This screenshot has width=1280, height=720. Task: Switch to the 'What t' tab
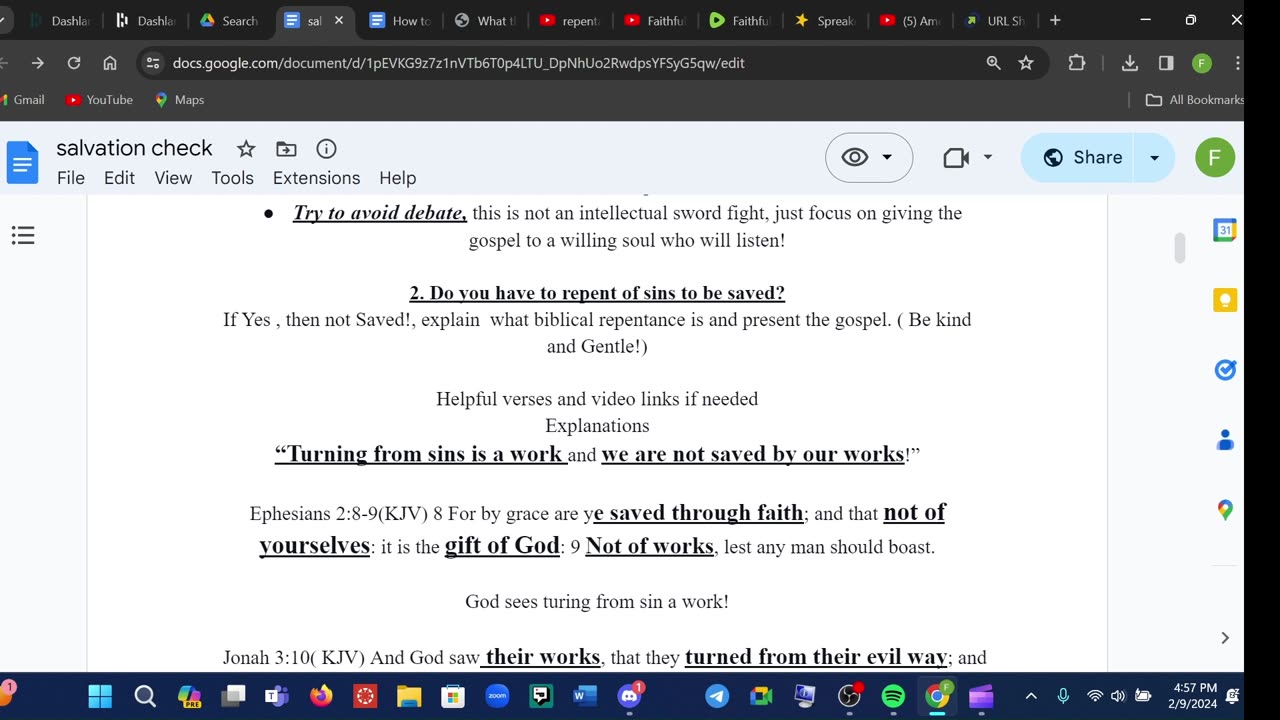click(x=486, y=20)
